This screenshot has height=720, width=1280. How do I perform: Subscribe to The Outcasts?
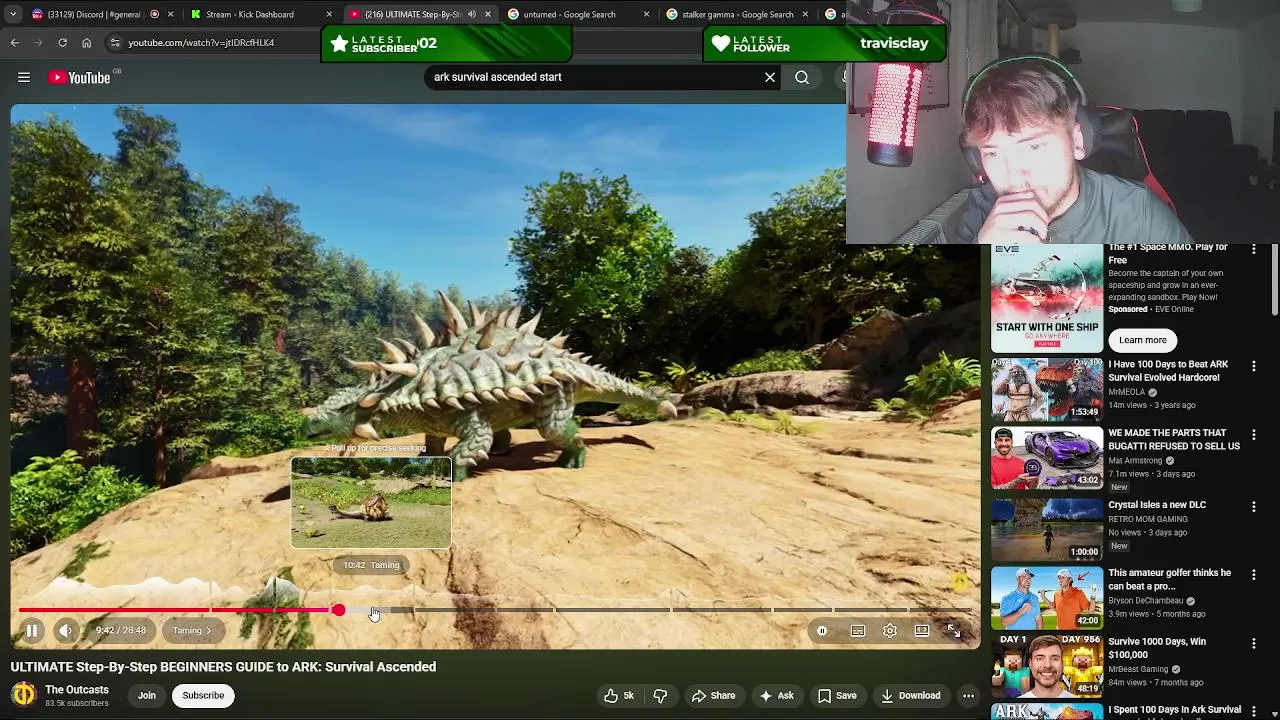203,695
